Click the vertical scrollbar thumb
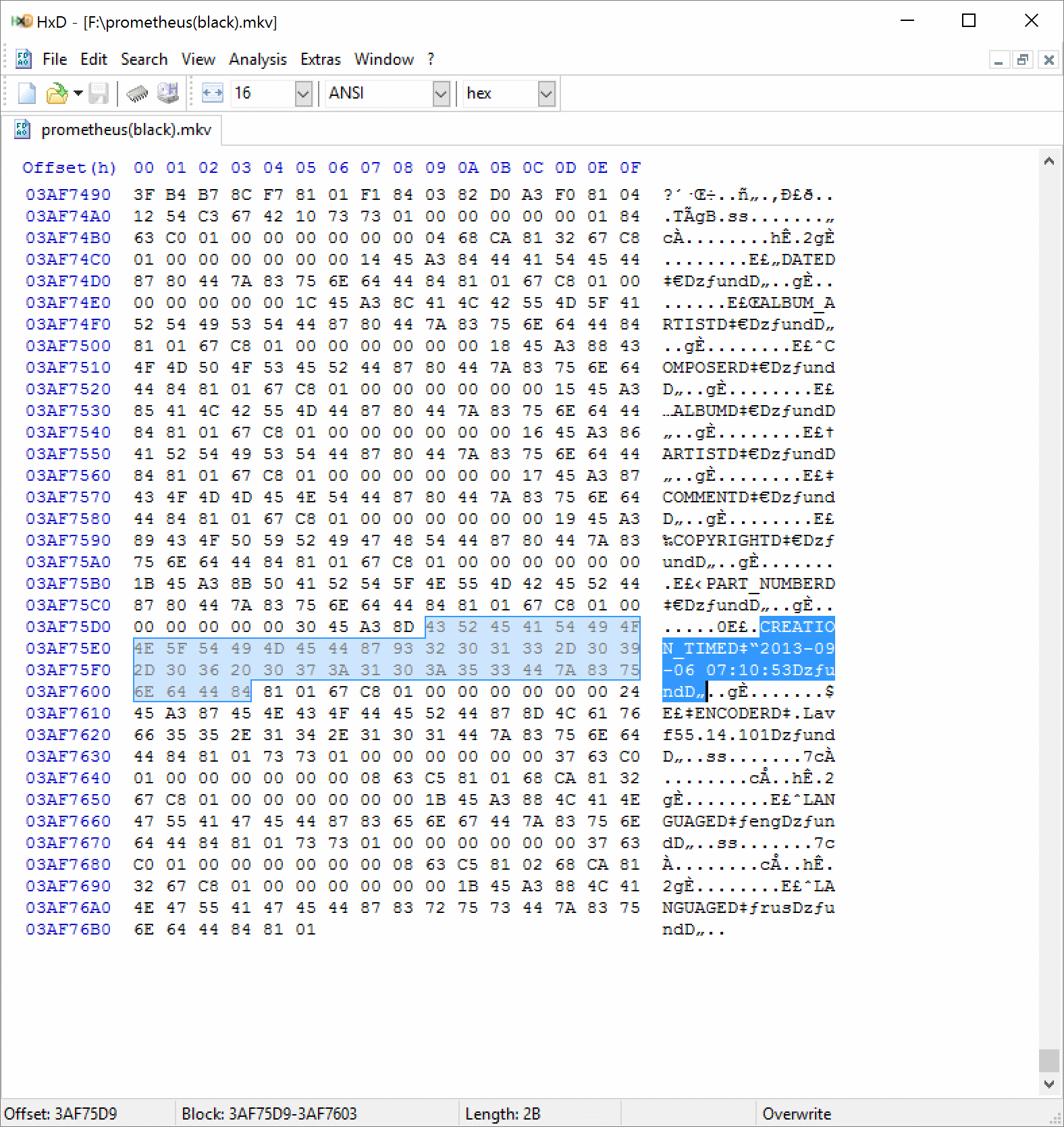This screenshot has height=1127, width=1064. coord(1048,1060)
